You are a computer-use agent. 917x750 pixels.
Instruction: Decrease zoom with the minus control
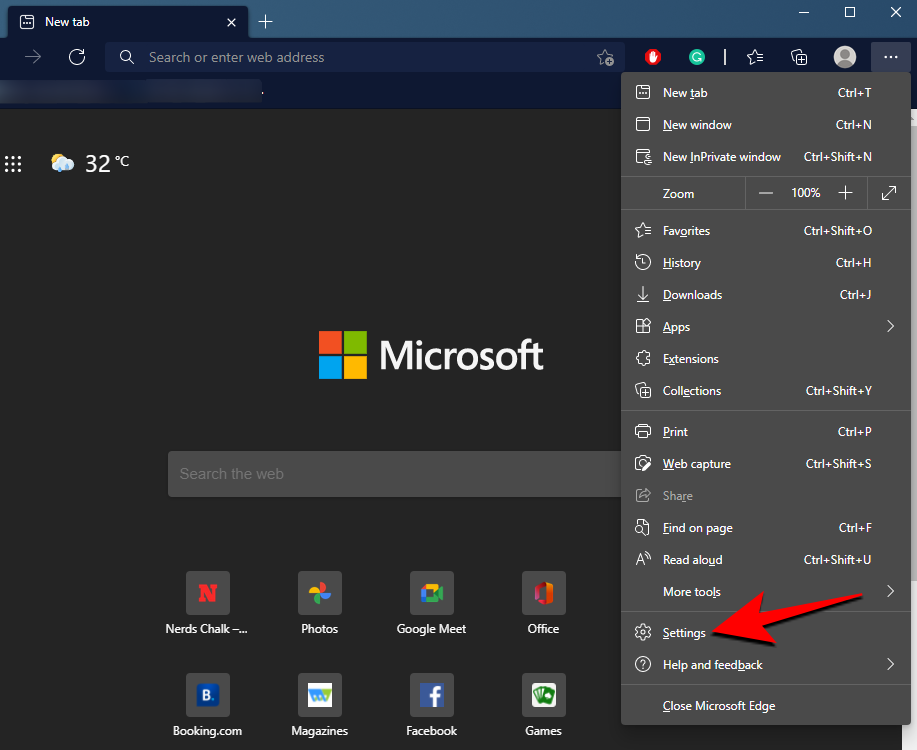pos(765,192)
